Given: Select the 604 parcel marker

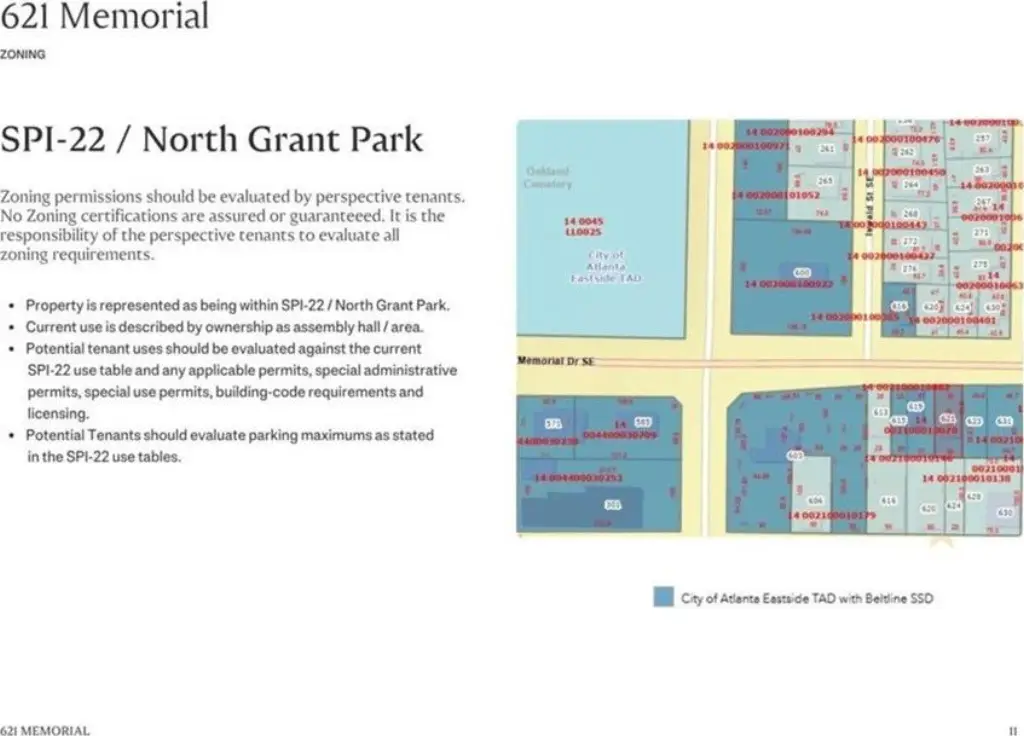Looking at the screenshot, I should tap(815, 500).
